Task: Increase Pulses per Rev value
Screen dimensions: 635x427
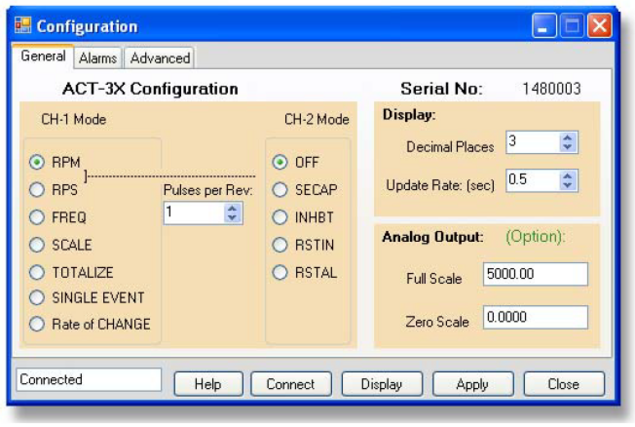Action: pyautogui.click(x=233, y=207)
